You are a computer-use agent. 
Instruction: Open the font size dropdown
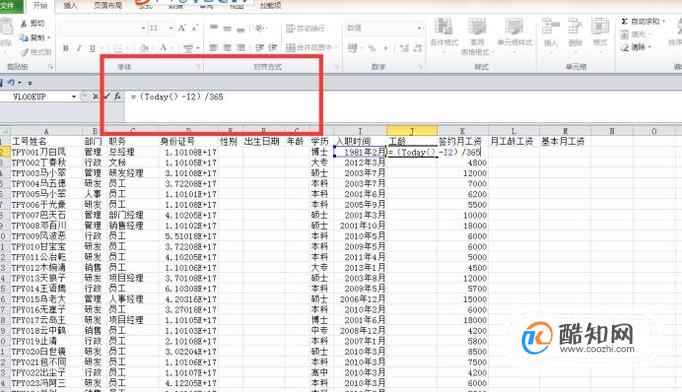(171, 28)
